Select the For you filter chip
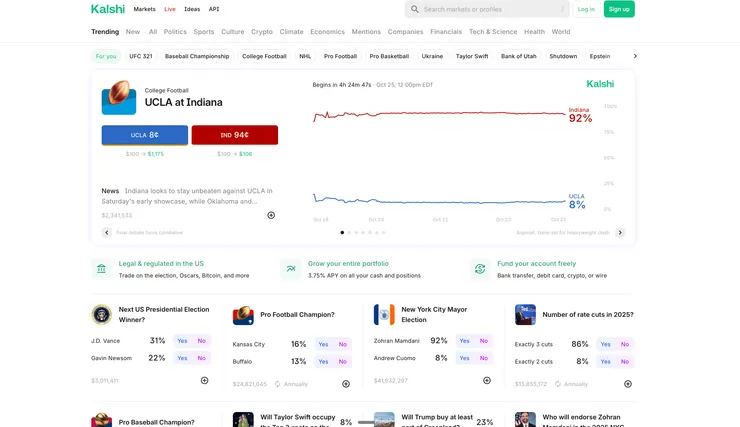This screenshot has height=427, width=740. coord(106,56)
